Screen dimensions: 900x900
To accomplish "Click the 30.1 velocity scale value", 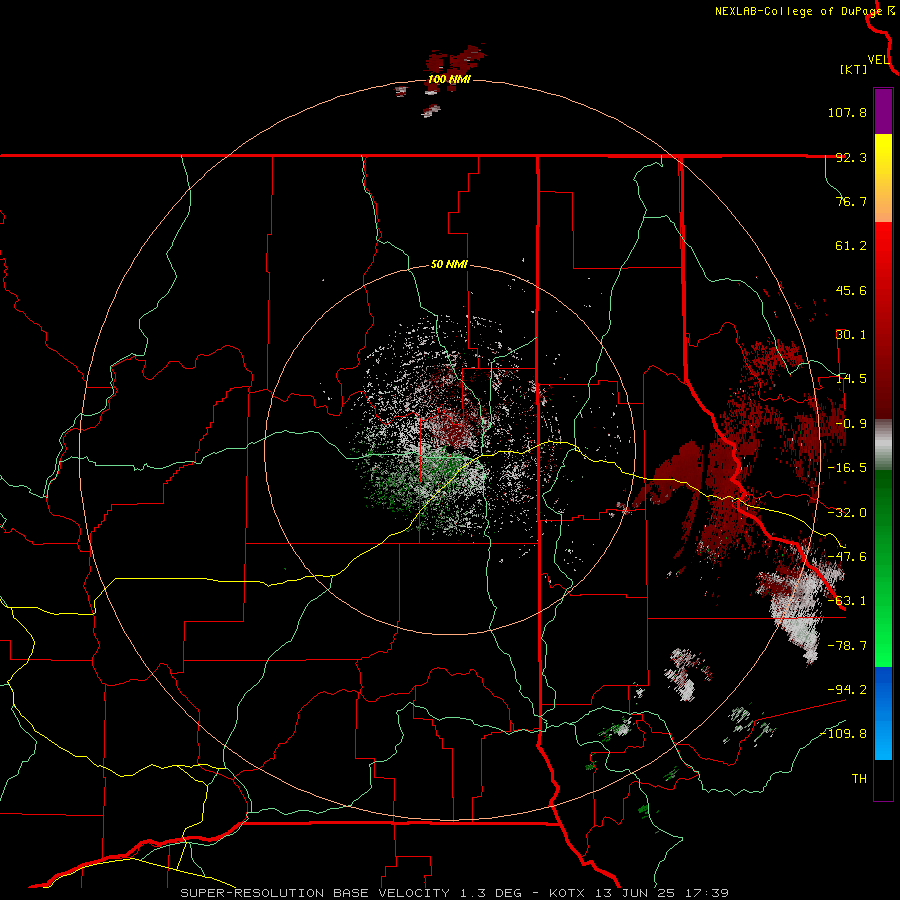I will pos(851,335).
